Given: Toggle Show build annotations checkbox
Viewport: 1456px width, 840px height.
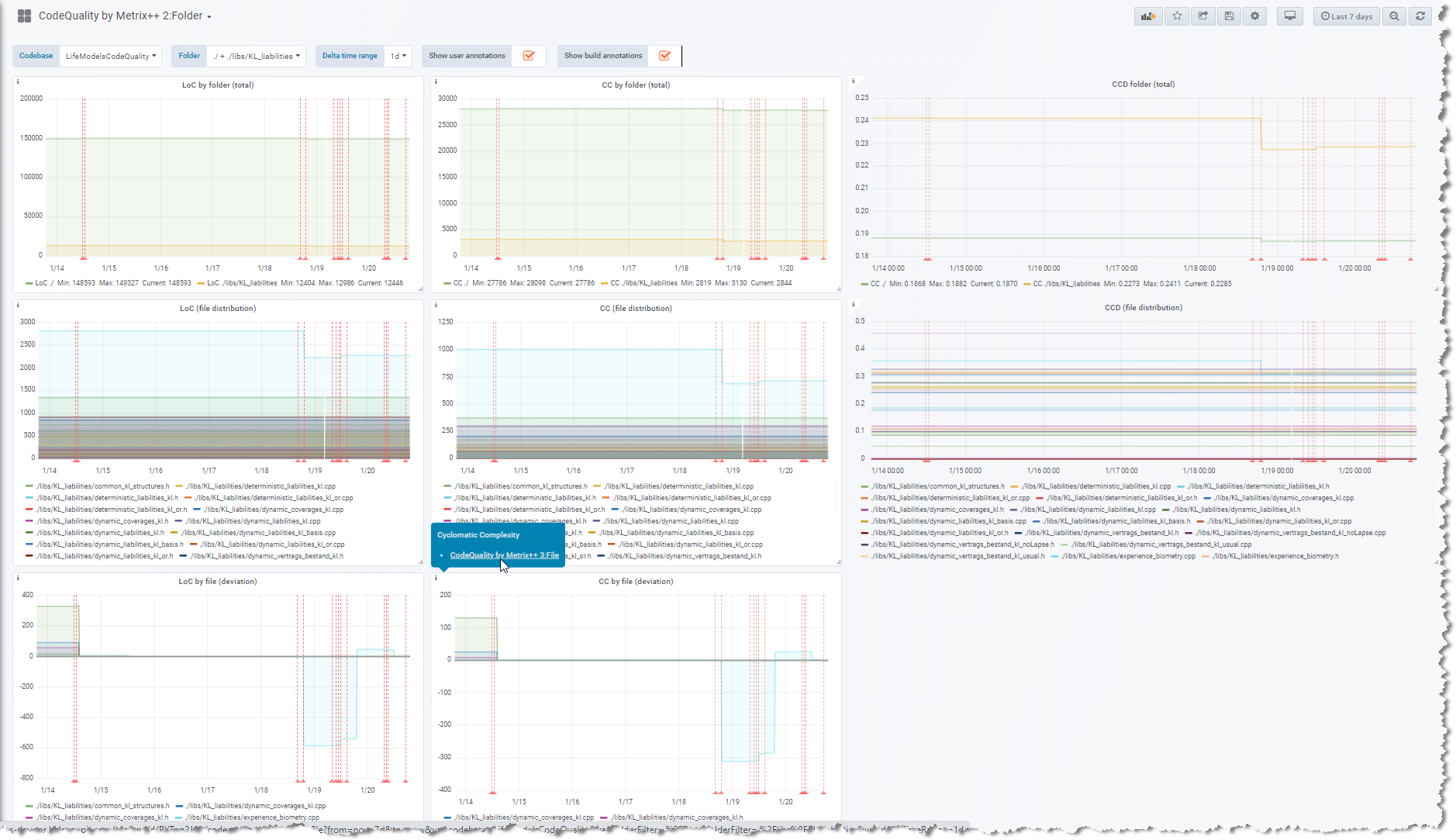Looking at the screenshot, I should [664, 56].
